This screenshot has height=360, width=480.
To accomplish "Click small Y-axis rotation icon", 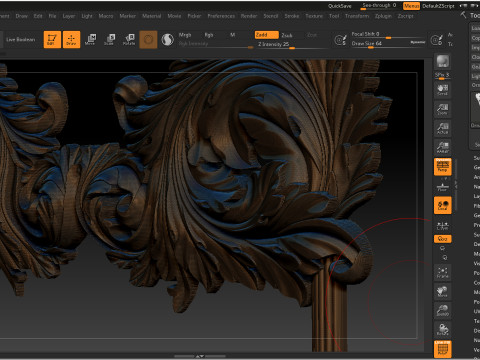I will pyautogui.click(x=443, y=248).
